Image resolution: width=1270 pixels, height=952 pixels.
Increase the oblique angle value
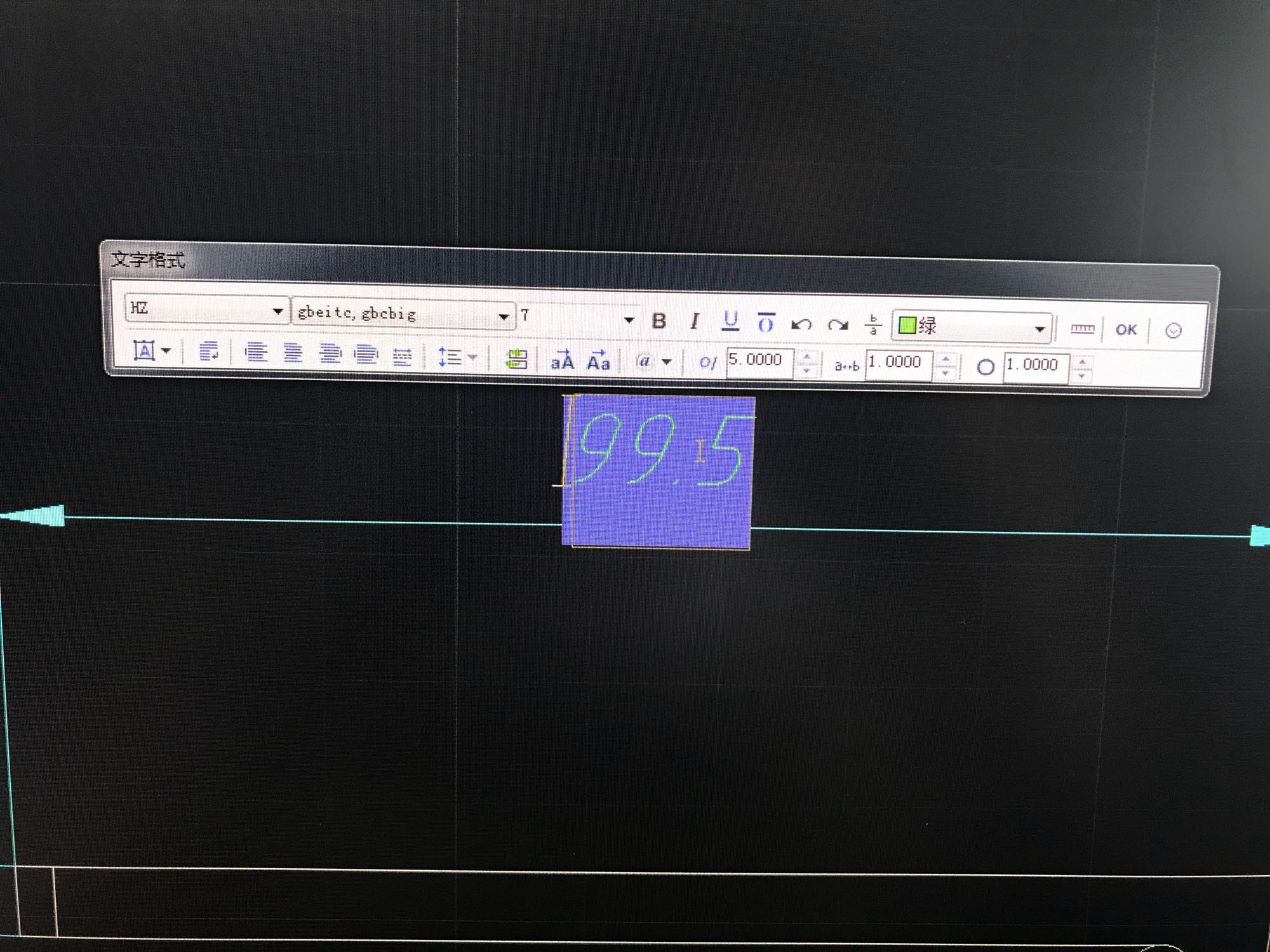pos(806,357)
